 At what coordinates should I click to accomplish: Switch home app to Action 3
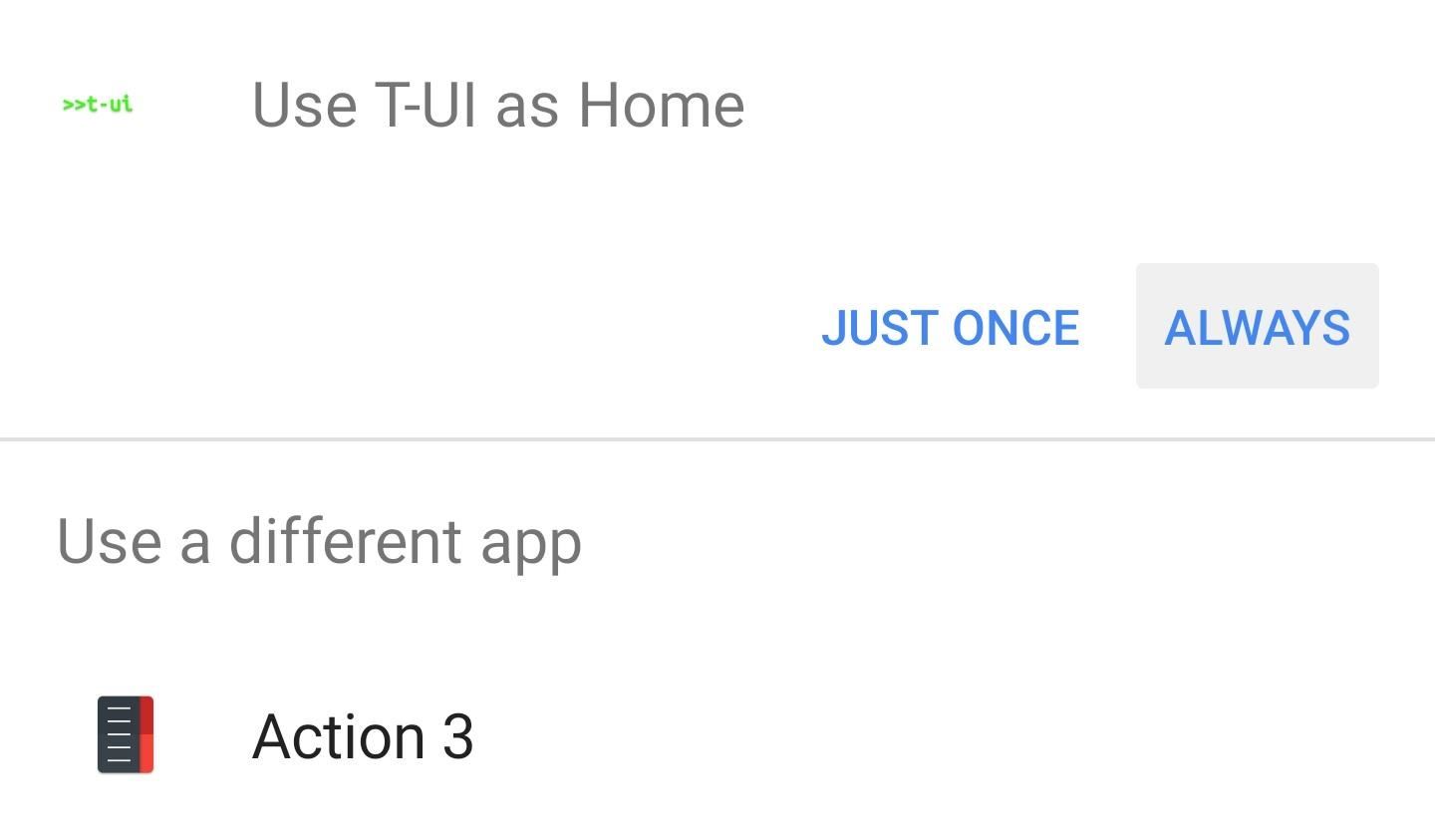click(717, 735)
